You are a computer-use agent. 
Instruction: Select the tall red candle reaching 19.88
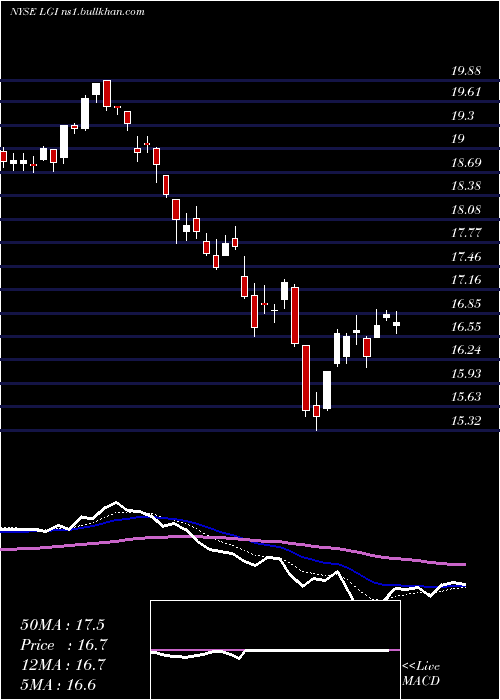tap(107, 94)
